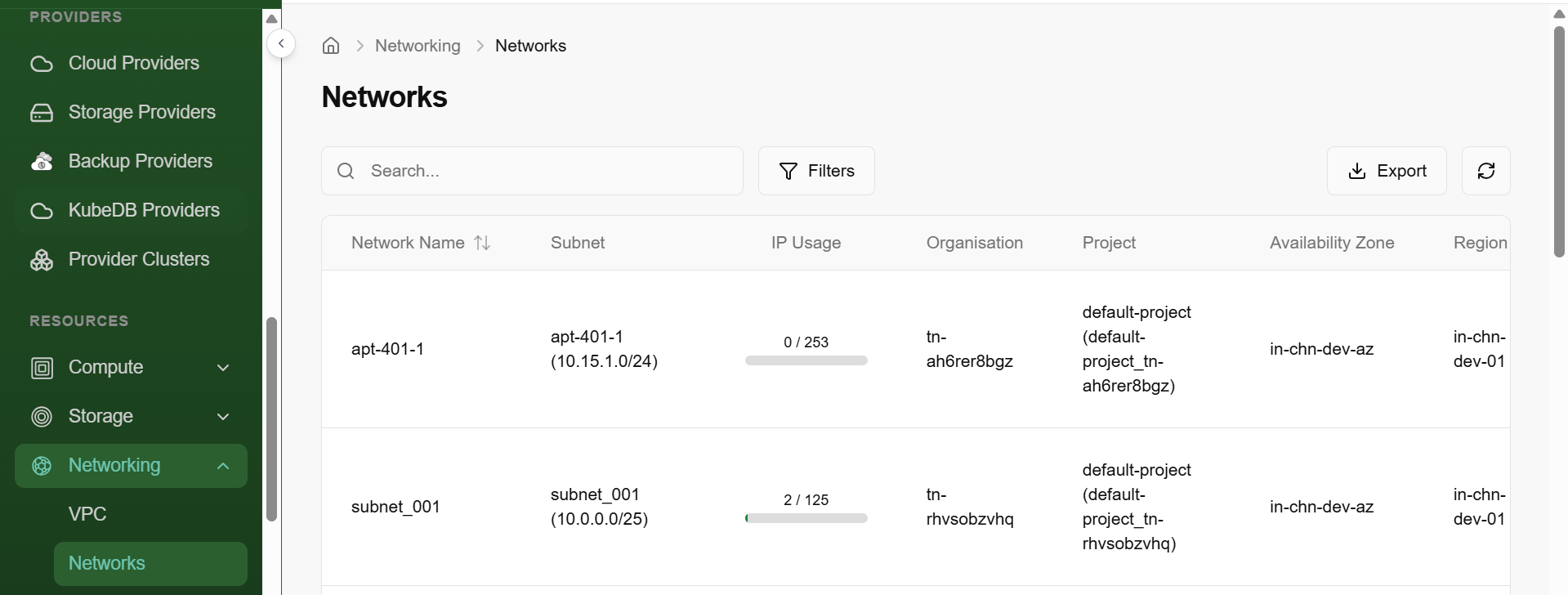Open the VPC submenu item
This screenshot has width=1568, height=595.
[87, 514]
